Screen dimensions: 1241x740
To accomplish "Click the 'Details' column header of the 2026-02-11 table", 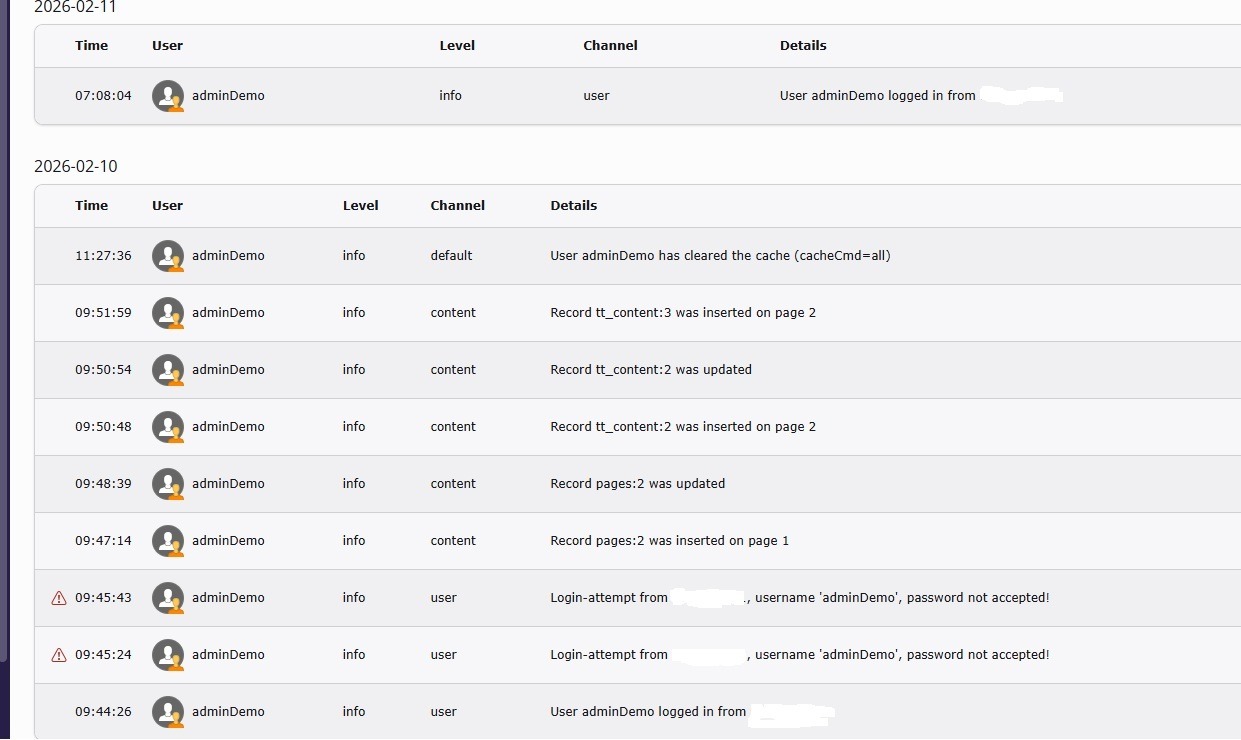I will click(803, 45).
